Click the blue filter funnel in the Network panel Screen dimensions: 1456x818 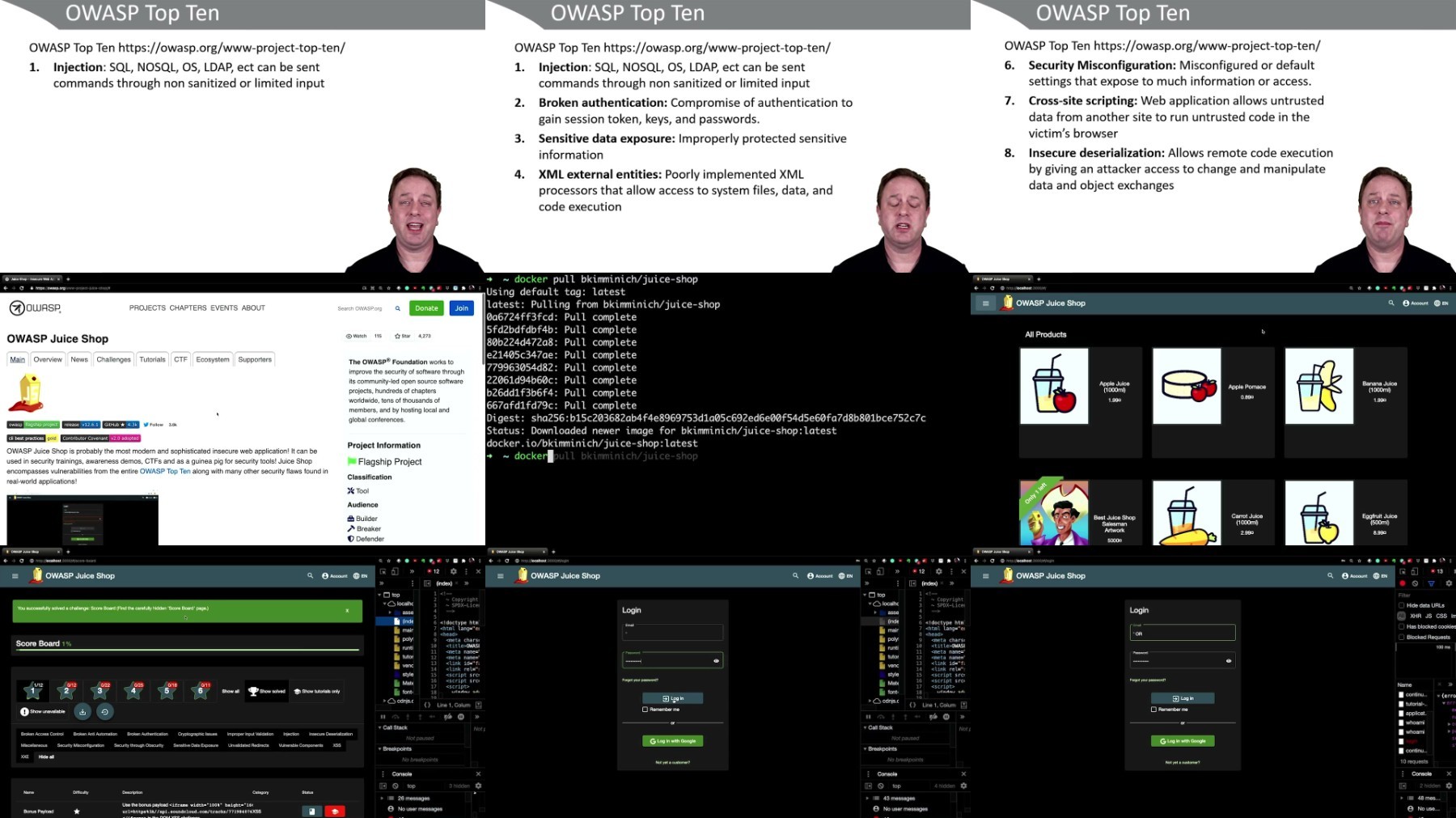1431,583
